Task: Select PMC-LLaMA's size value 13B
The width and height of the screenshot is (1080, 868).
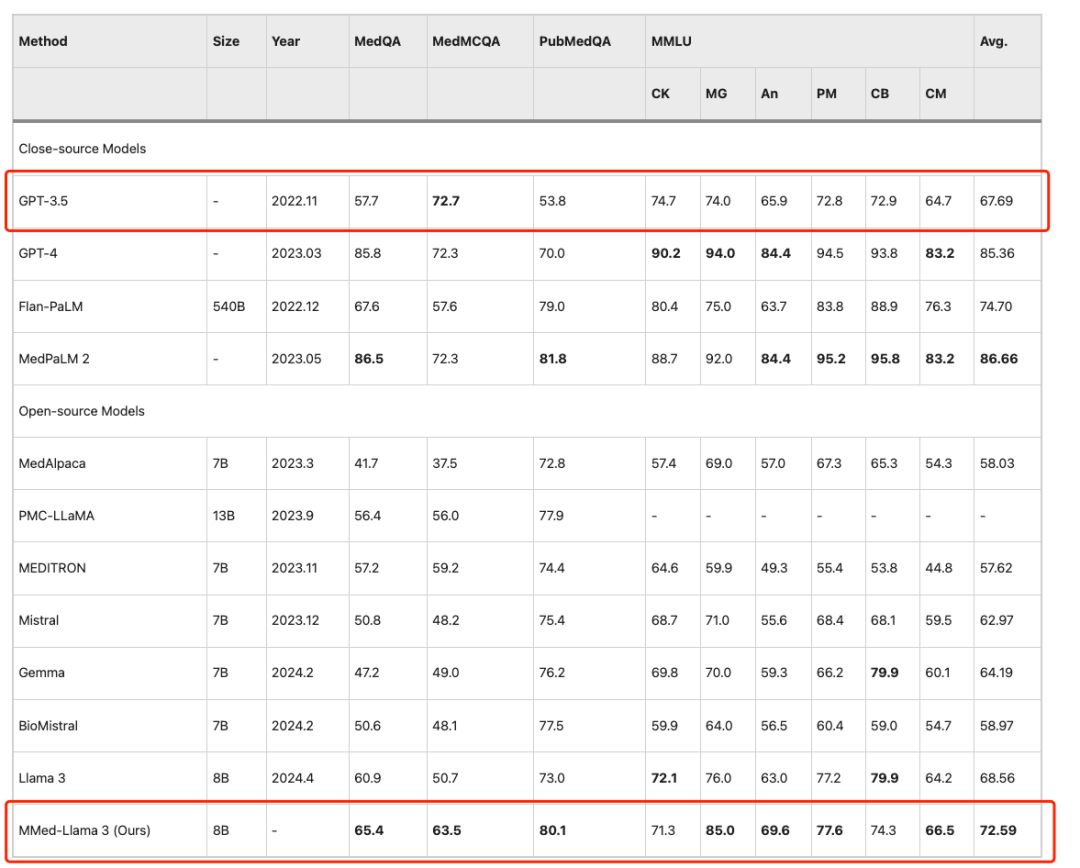Action: [x=224, y=516]
